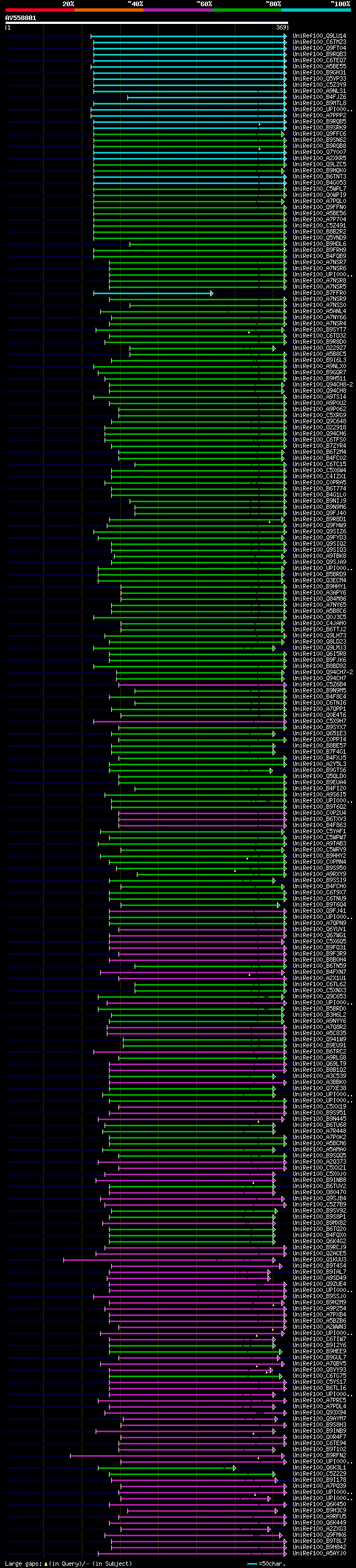Click label UniRef100_B9SYT7

(319, 329)
